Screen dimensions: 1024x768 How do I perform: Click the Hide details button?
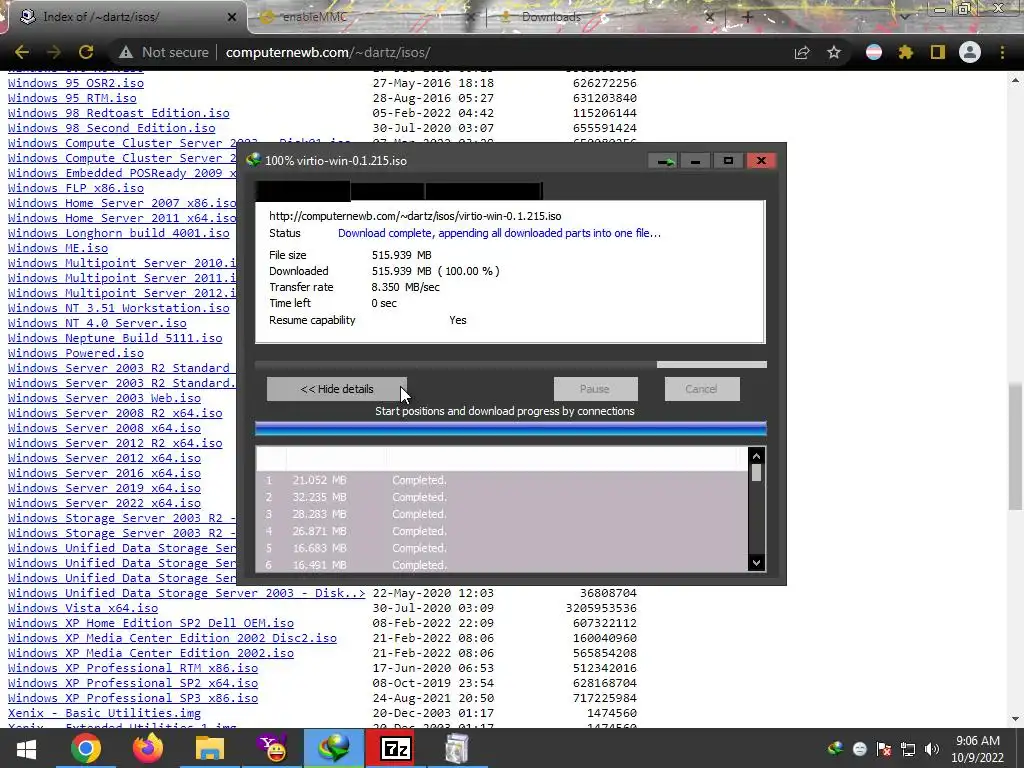337,389
